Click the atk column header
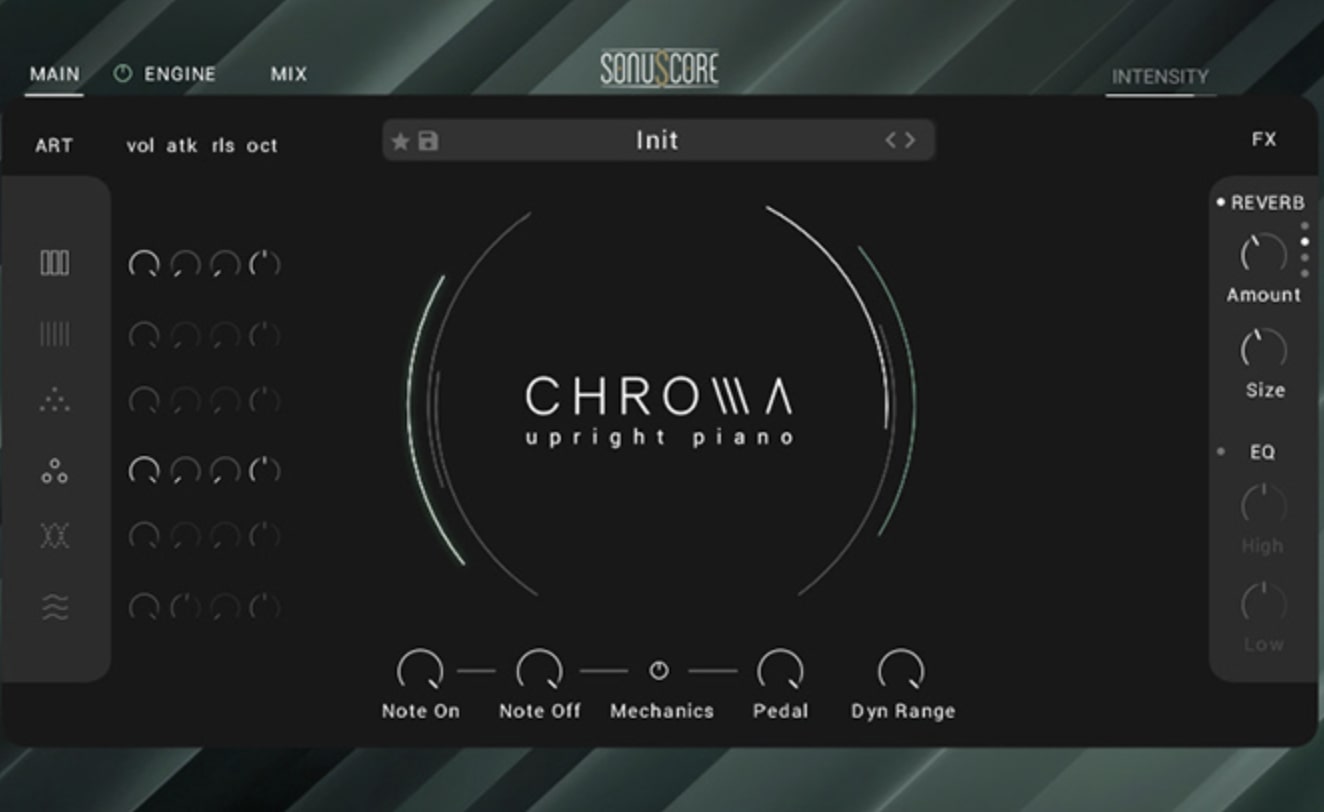This screenshot has width=1324, height=812. coord(182,146)
